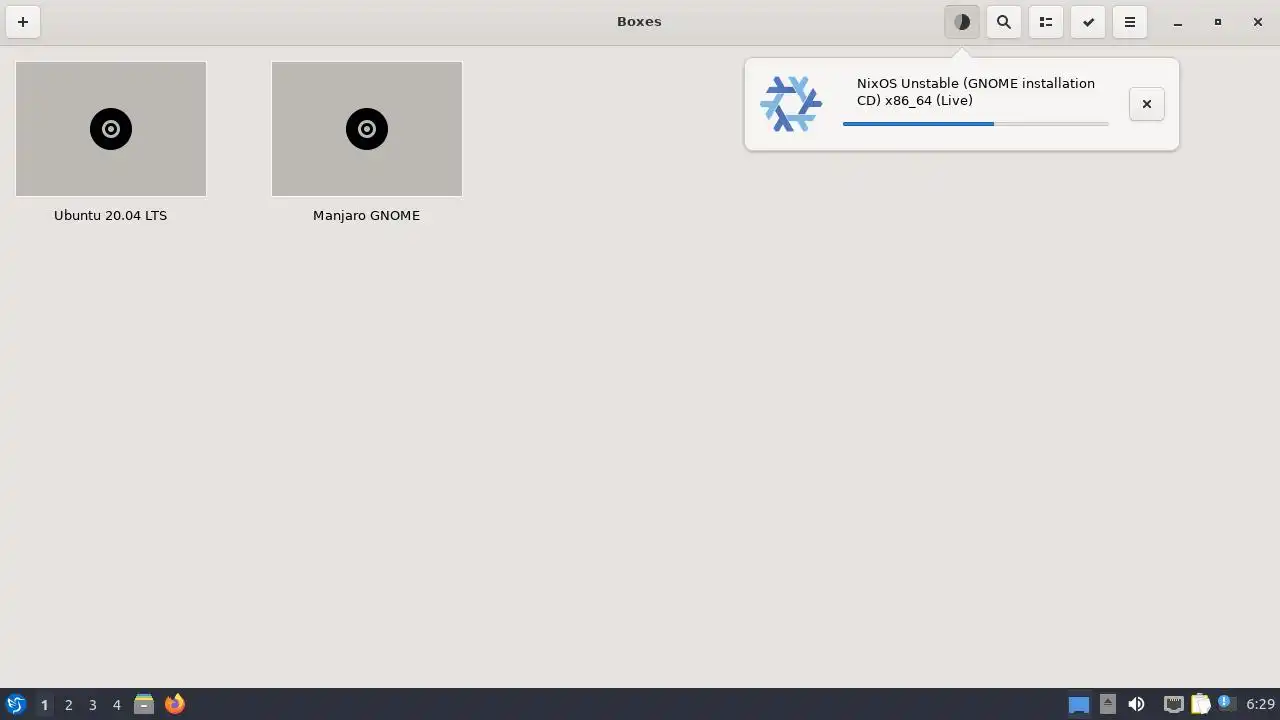Click the Boxes title in the header bar
Screen dimensions: 1280x720
point(639,21)
